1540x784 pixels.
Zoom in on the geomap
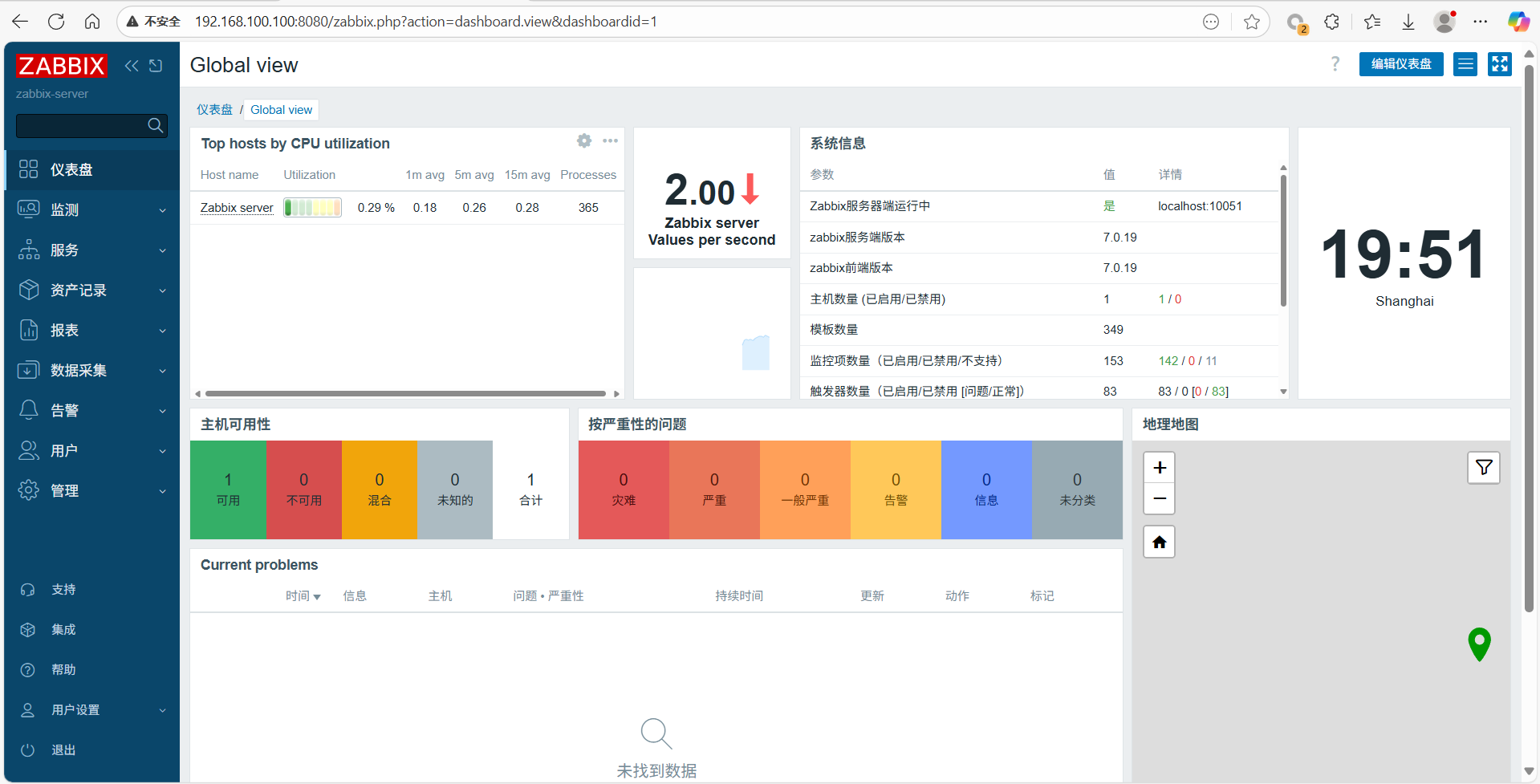pyautogui.click(x=1160, y=468)
